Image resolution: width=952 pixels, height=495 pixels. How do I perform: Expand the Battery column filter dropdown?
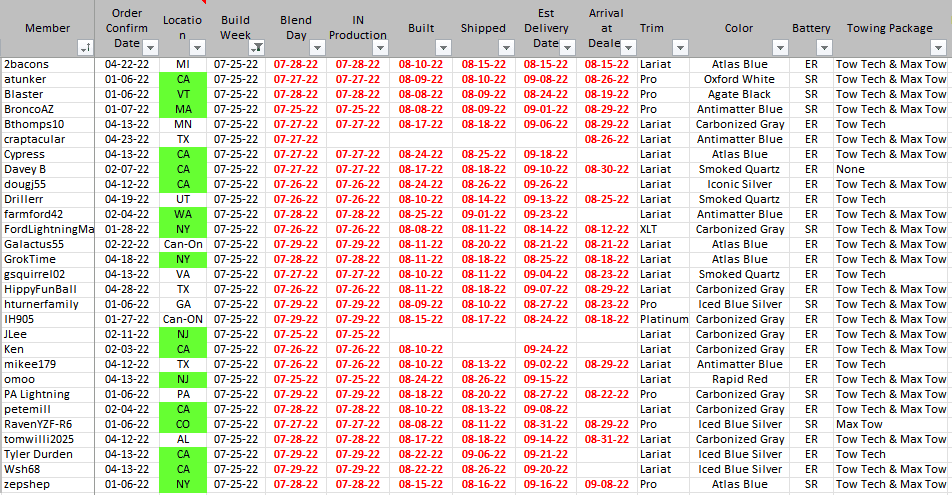(x=824, y=48)
